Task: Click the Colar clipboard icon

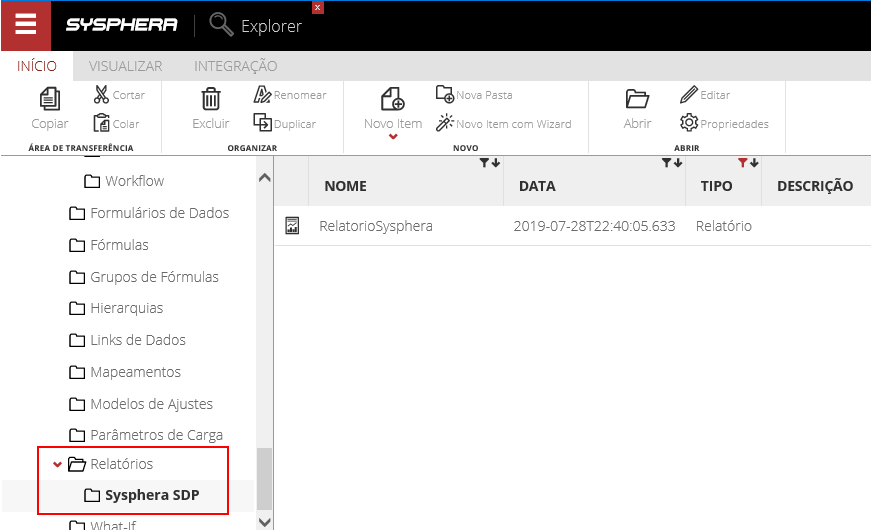Action: 101,123
